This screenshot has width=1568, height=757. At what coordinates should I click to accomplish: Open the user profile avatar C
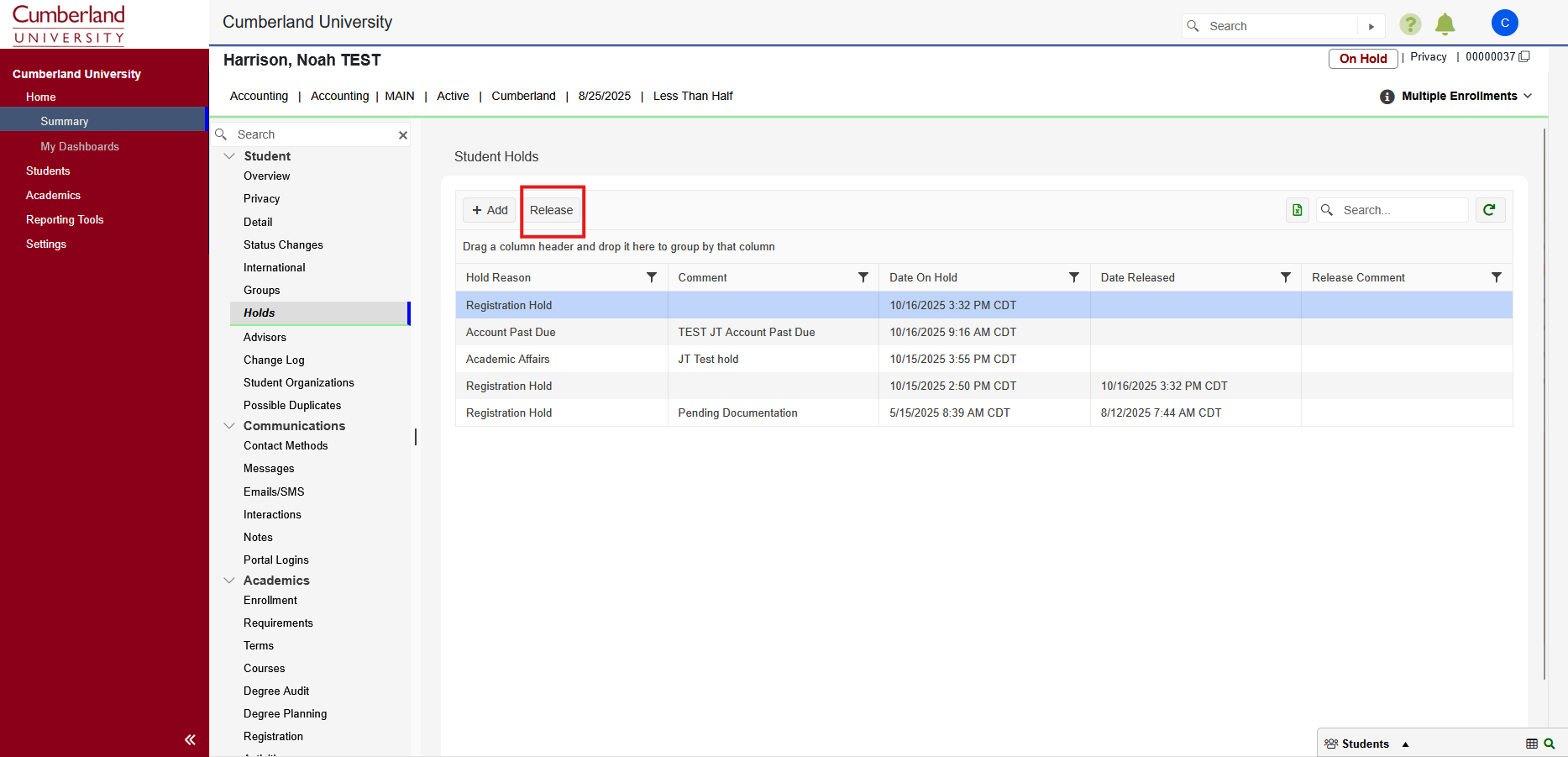tap(1504, 24)
